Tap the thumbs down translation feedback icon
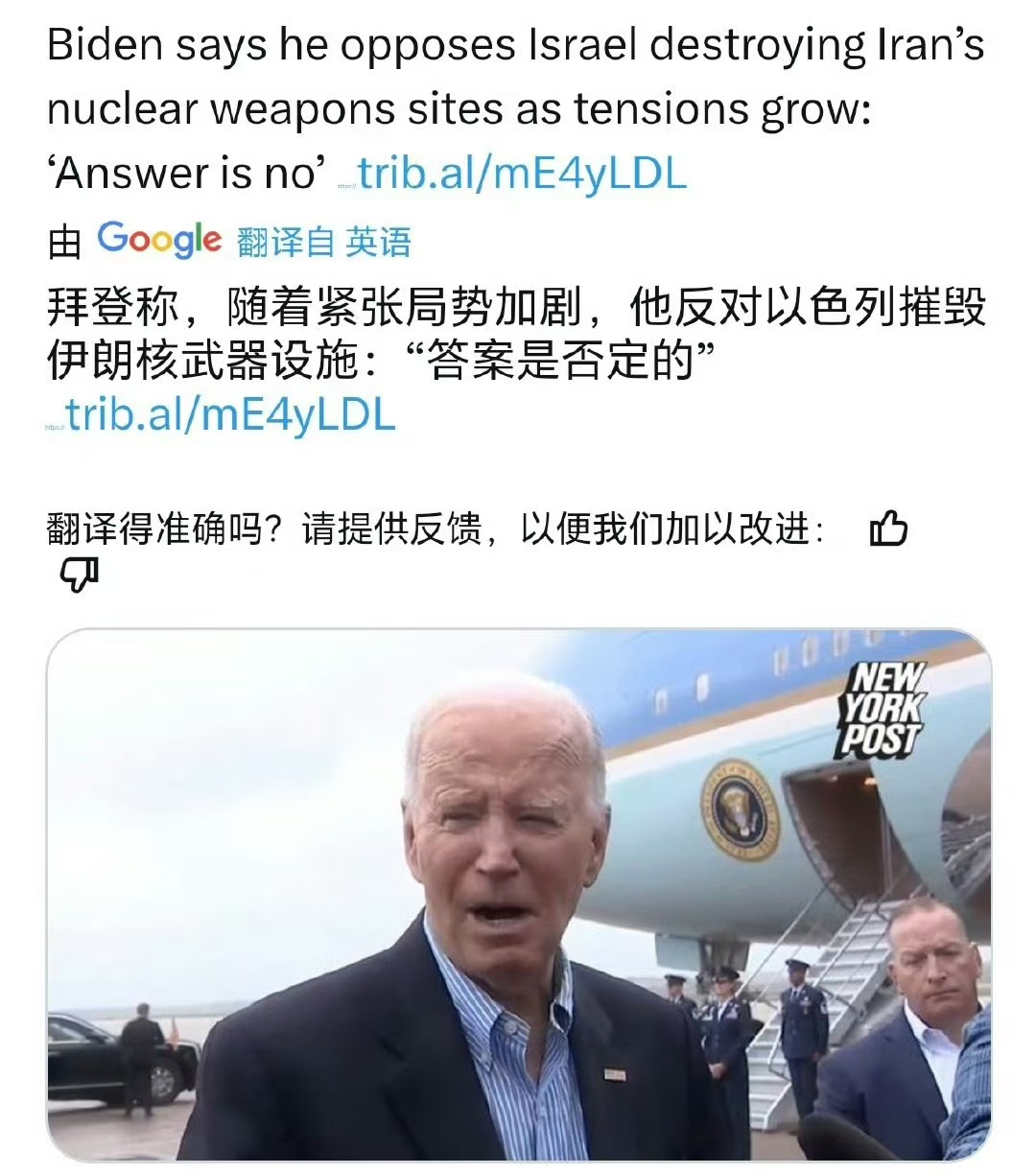1036x1174 pixels. coord(79,575)
